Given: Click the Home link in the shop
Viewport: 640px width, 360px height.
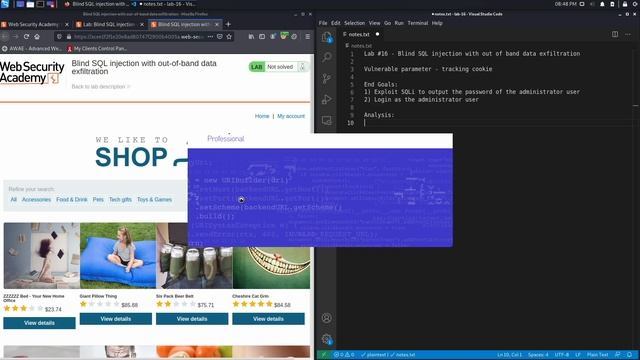Looking at the screenshot, I should click(x=262, y=116).
